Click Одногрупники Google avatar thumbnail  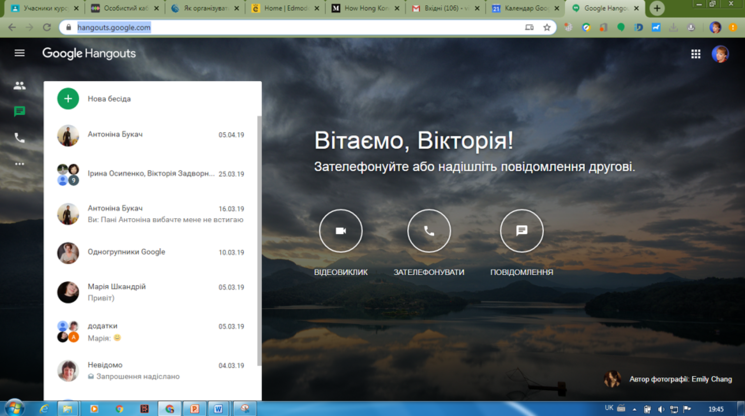(68, 253)
